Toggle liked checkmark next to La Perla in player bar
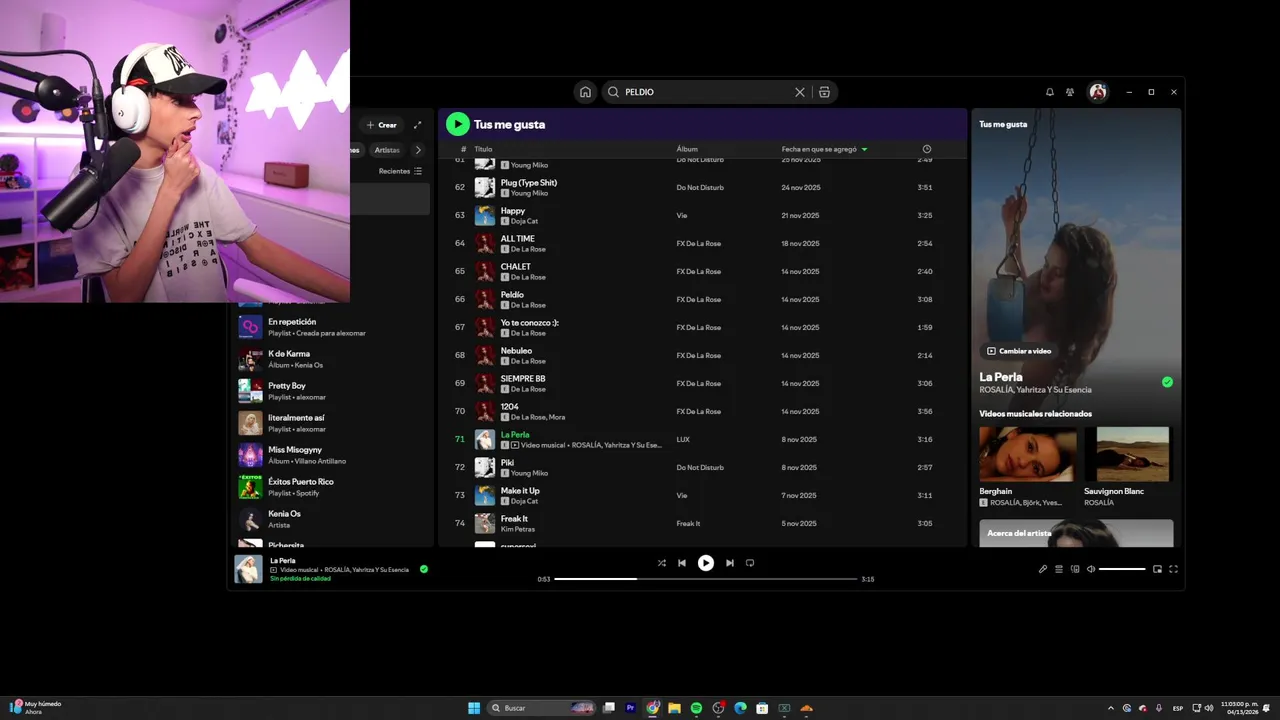Viewport: 1280px width, 720px height. 424,569
